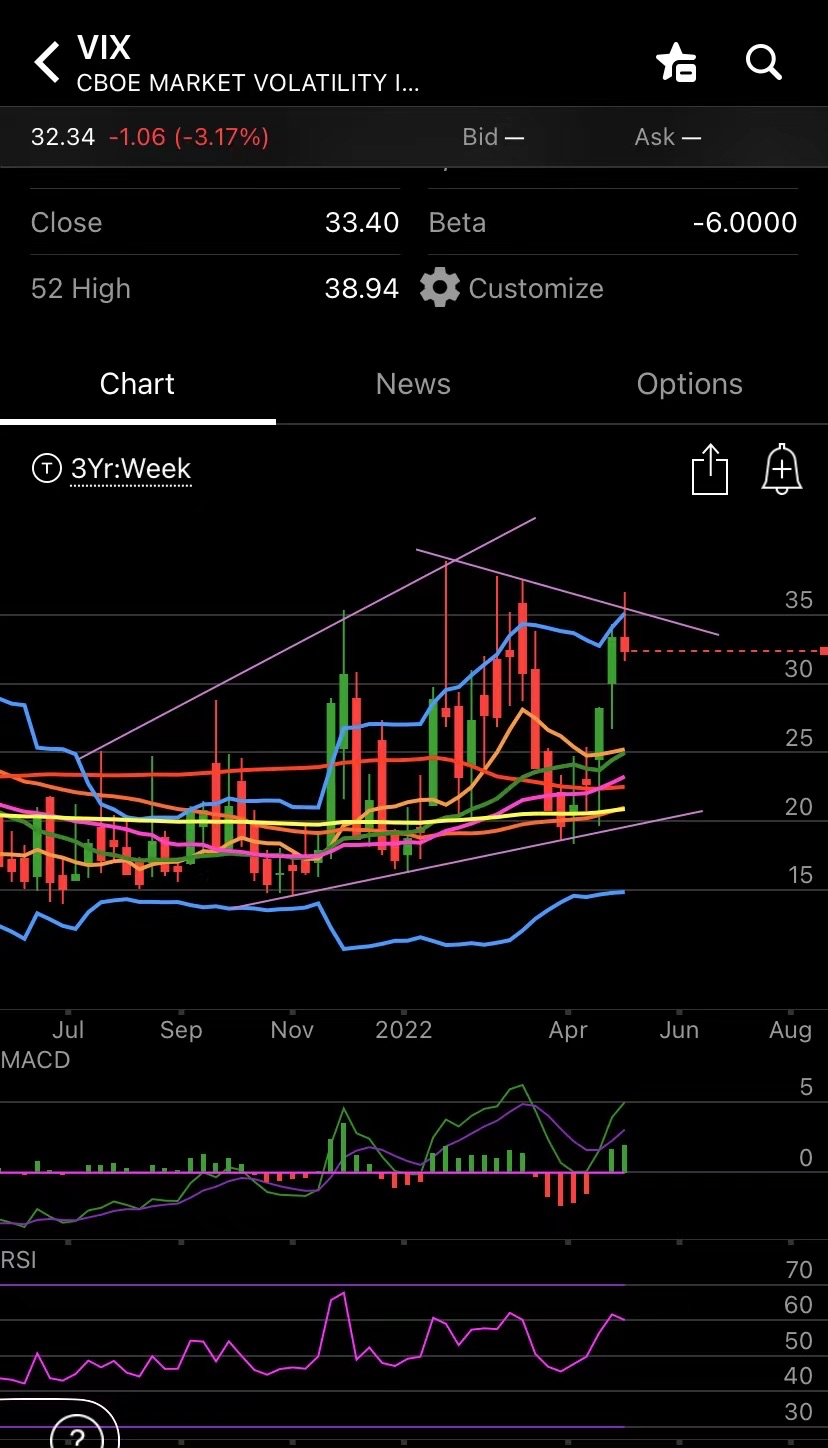Tap the change -1.06 (-3.17%)

coord(188,137)
